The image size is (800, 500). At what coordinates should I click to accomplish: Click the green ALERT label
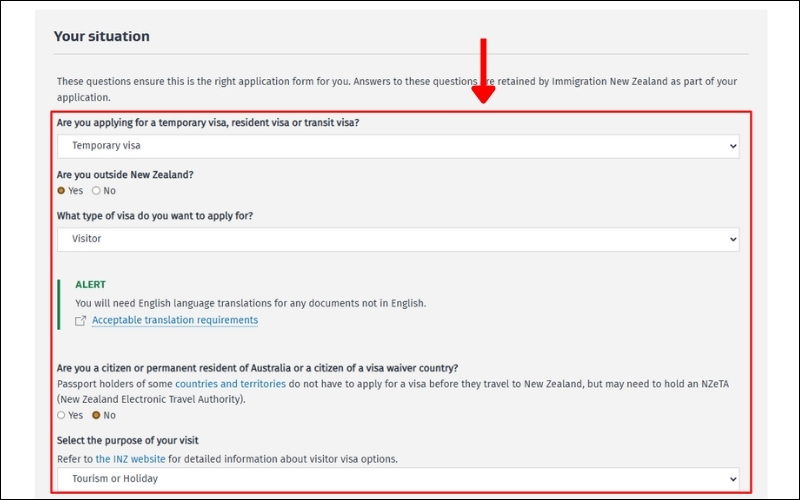point(90,285)
